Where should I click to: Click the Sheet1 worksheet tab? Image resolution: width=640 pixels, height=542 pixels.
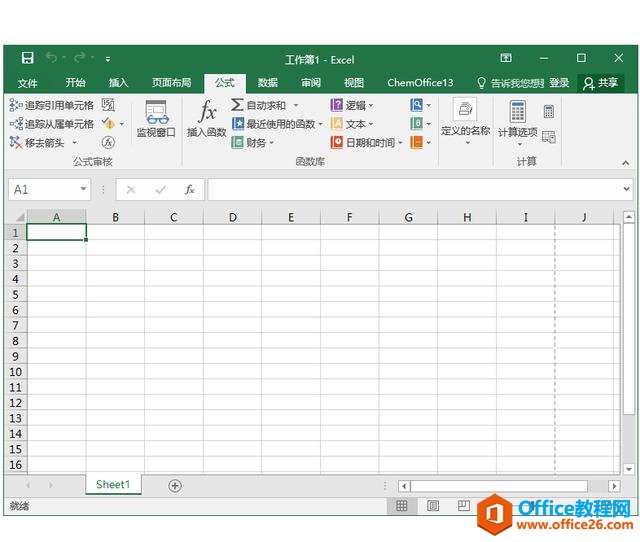click(x=113, y=484)
